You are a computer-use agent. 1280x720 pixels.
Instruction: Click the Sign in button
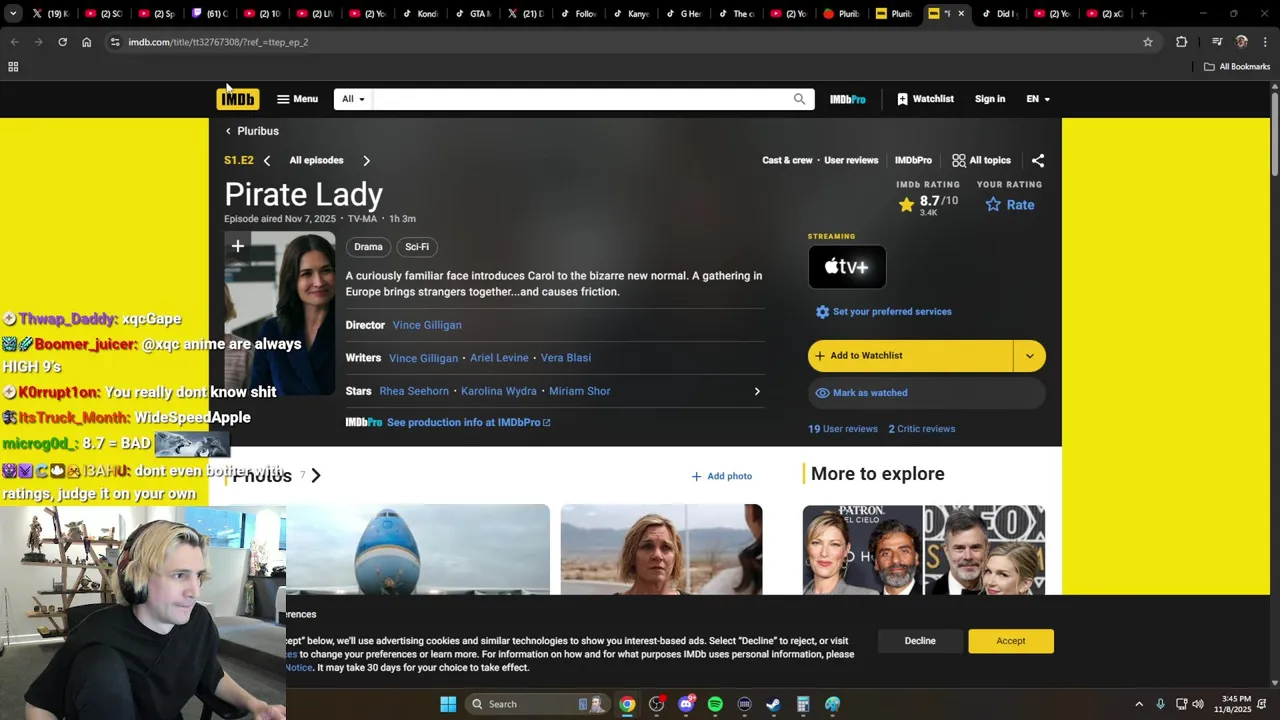(x=990, y=99)
